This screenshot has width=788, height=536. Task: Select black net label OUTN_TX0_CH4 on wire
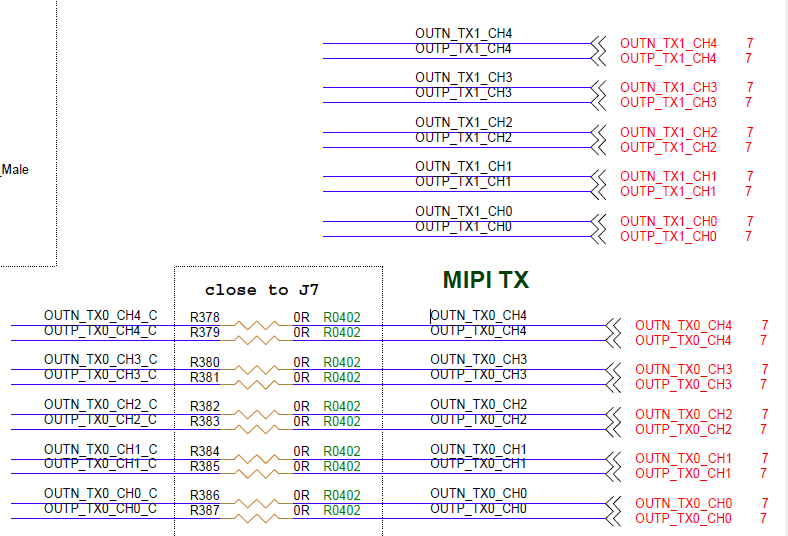pyautogui.click(x=478, y=315)
